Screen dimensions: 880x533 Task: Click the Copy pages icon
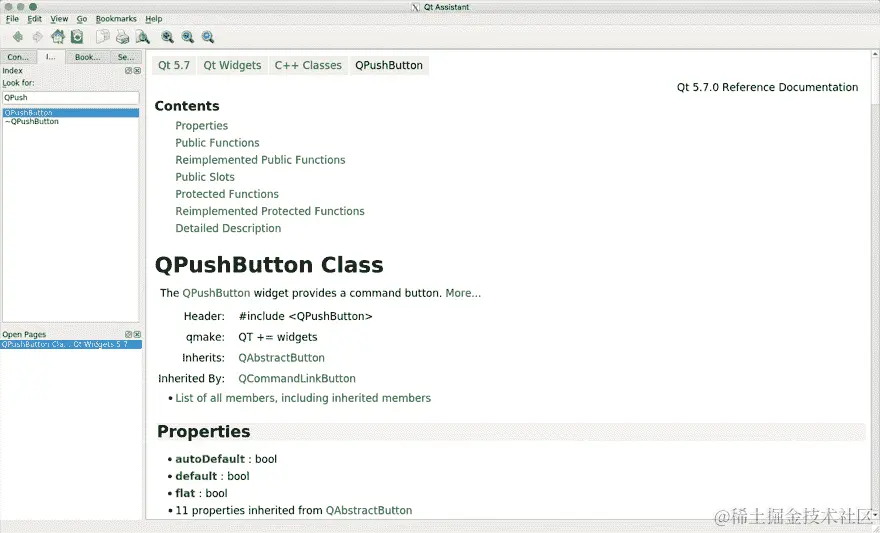click(x=102, y=37)
